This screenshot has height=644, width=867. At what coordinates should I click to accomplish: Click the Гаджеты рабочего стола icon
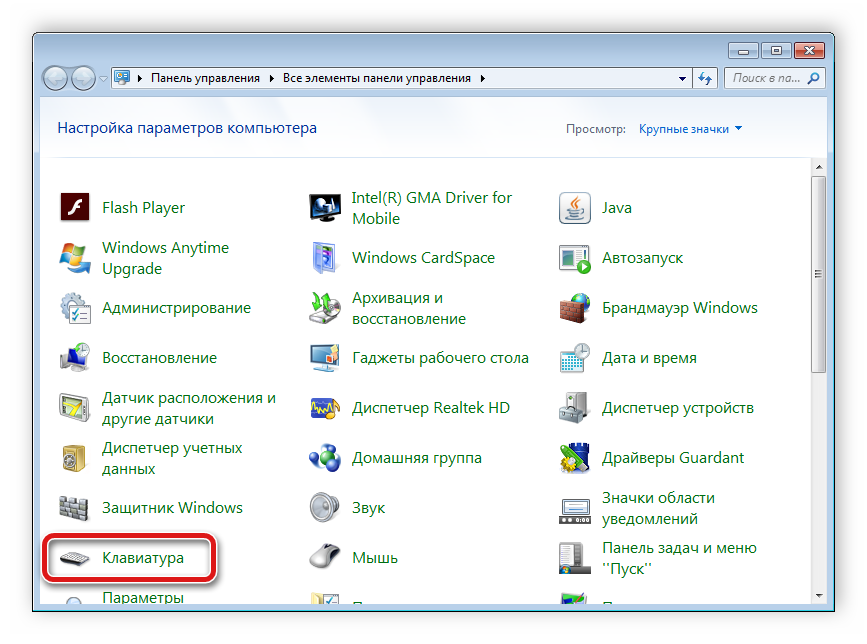[x=325, y=358]
